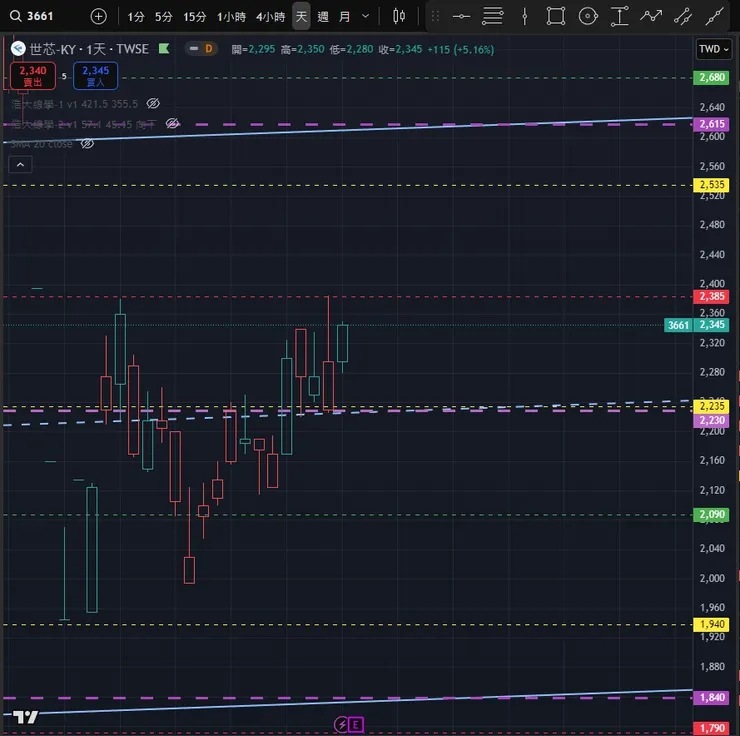Image resolution: width=740 pixels, height=736 pixels.
Task: Toggle visibility of 浩大線學-1 indicator
Action: click(153, 103)
